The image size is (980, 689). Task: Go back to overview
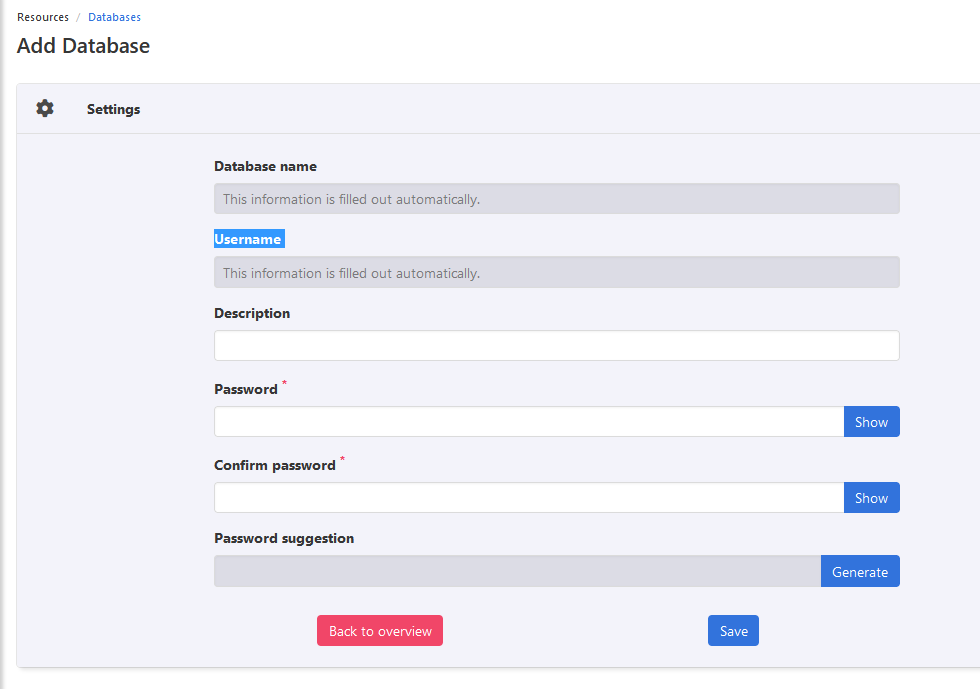tap(380, 631)
